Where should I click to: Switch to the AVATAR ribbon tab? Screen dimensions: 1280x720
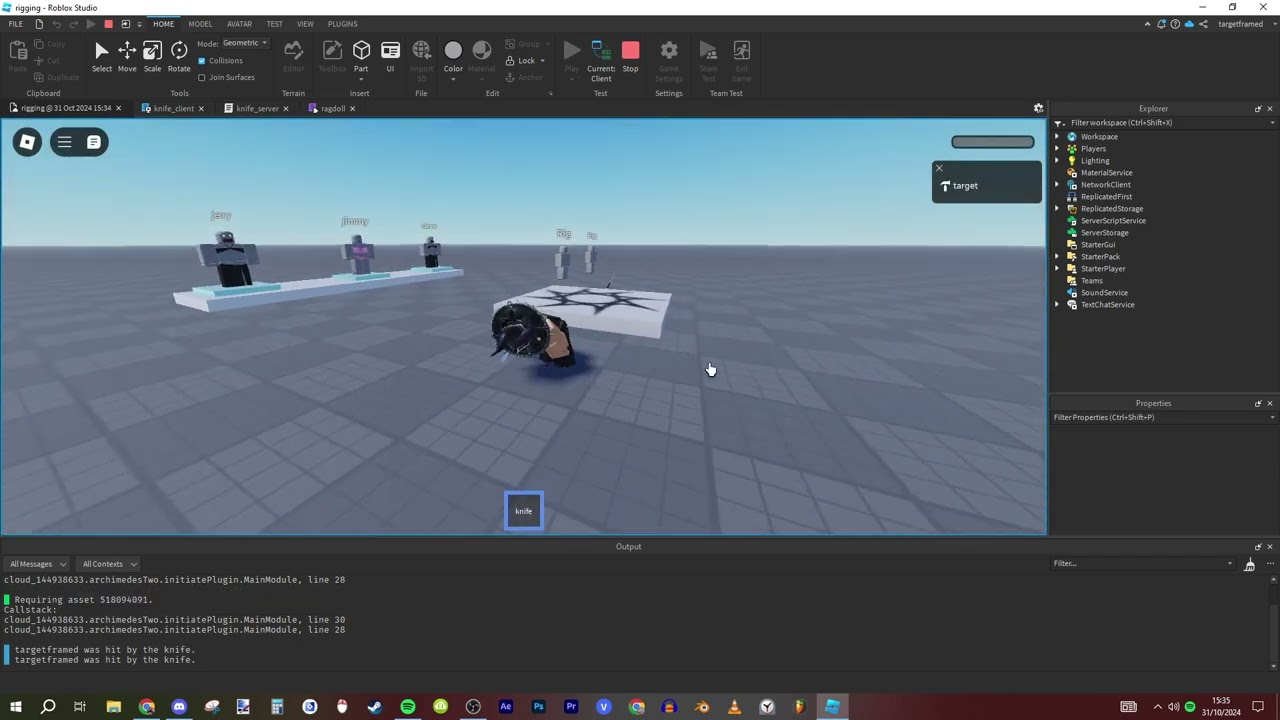pyautogui.click(x=239, y=24)
